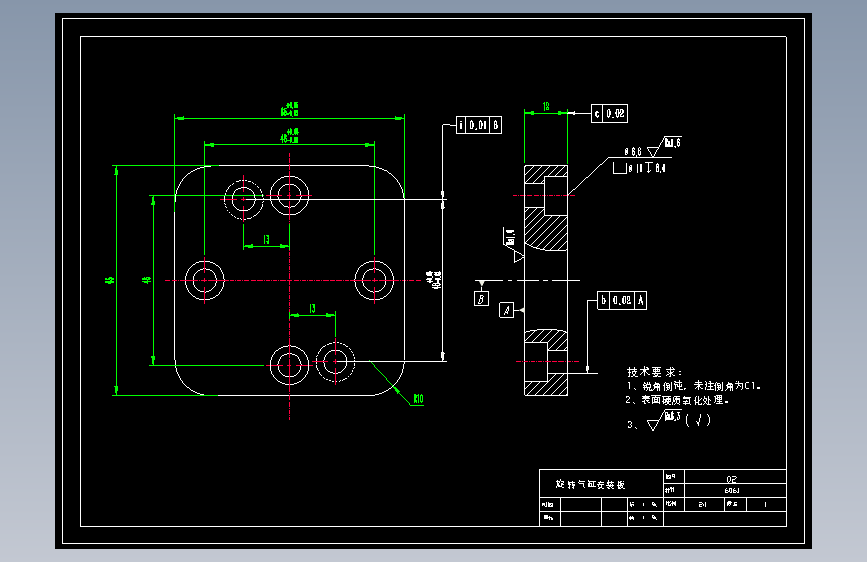Select the roughness symbol left of section view
Image resolution: width=867 pixels, height=562 pixels.
pos(513,244)
